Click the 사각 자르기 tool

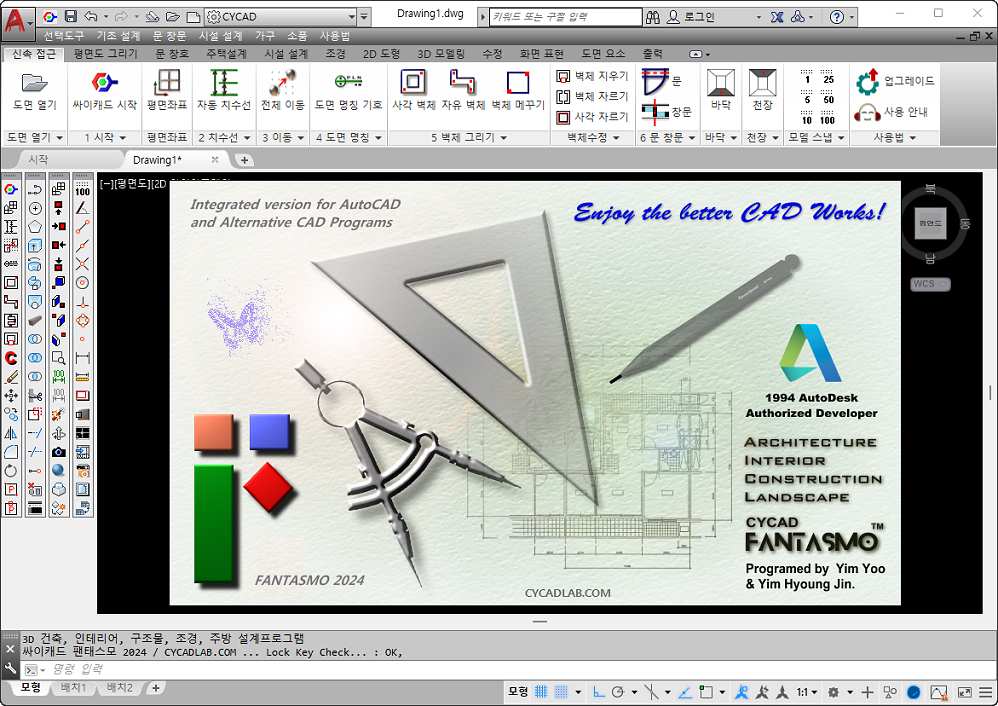tap(592, 117)
